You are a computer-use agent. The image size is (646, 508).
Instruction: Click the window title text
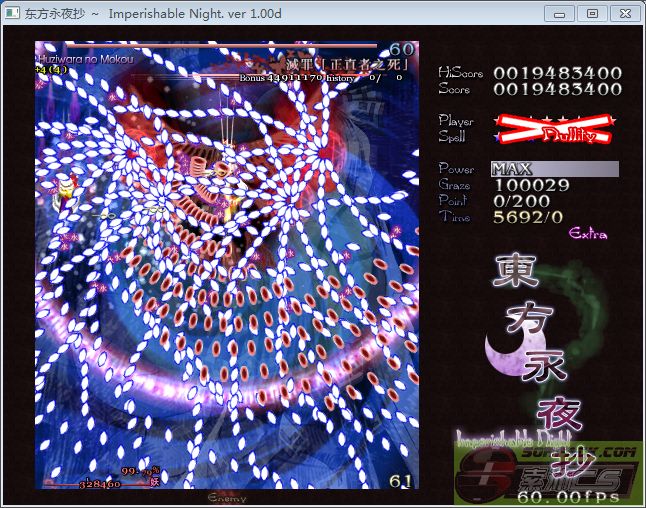pyautogui.click(x=153, y=14)
